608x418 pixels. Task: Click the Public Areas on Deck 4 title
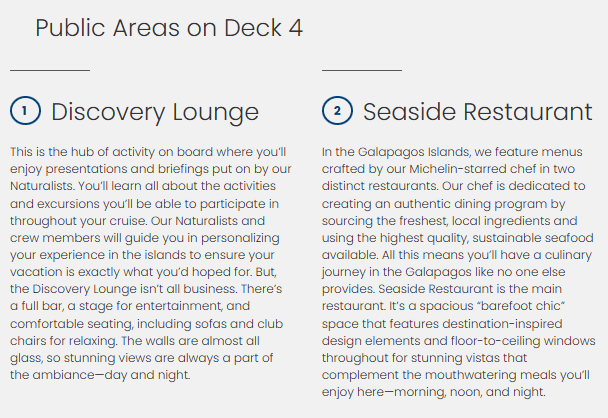coord(169,28)
